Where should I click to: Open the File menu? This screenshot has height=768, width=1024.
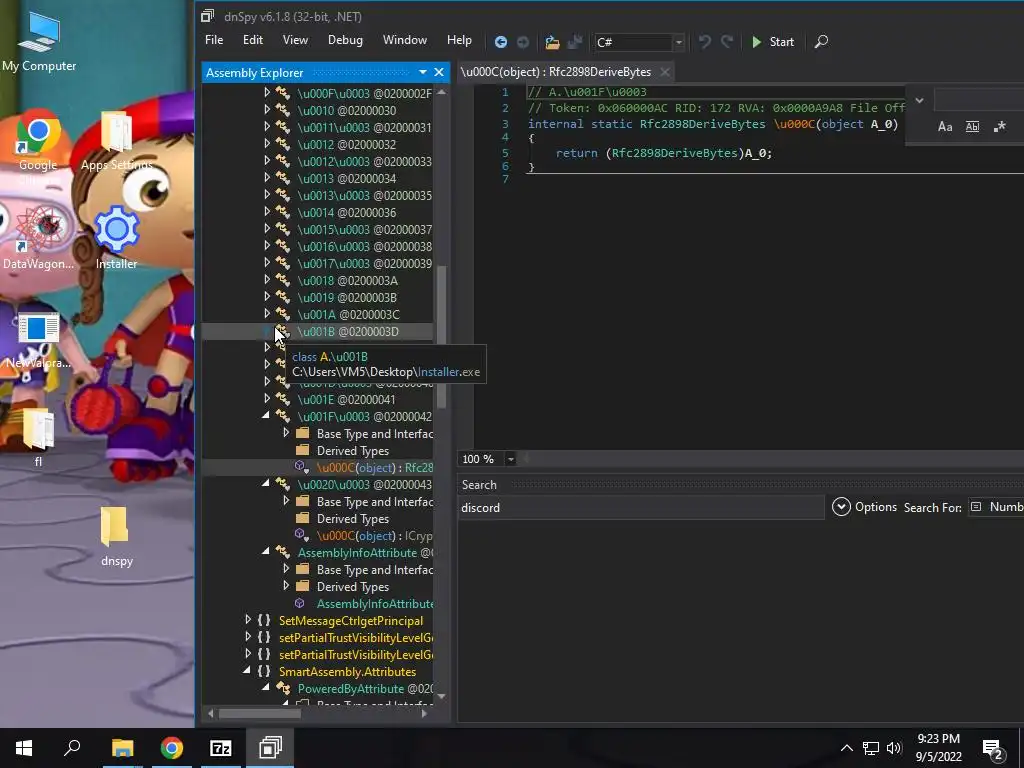click(x=214, y=40)
